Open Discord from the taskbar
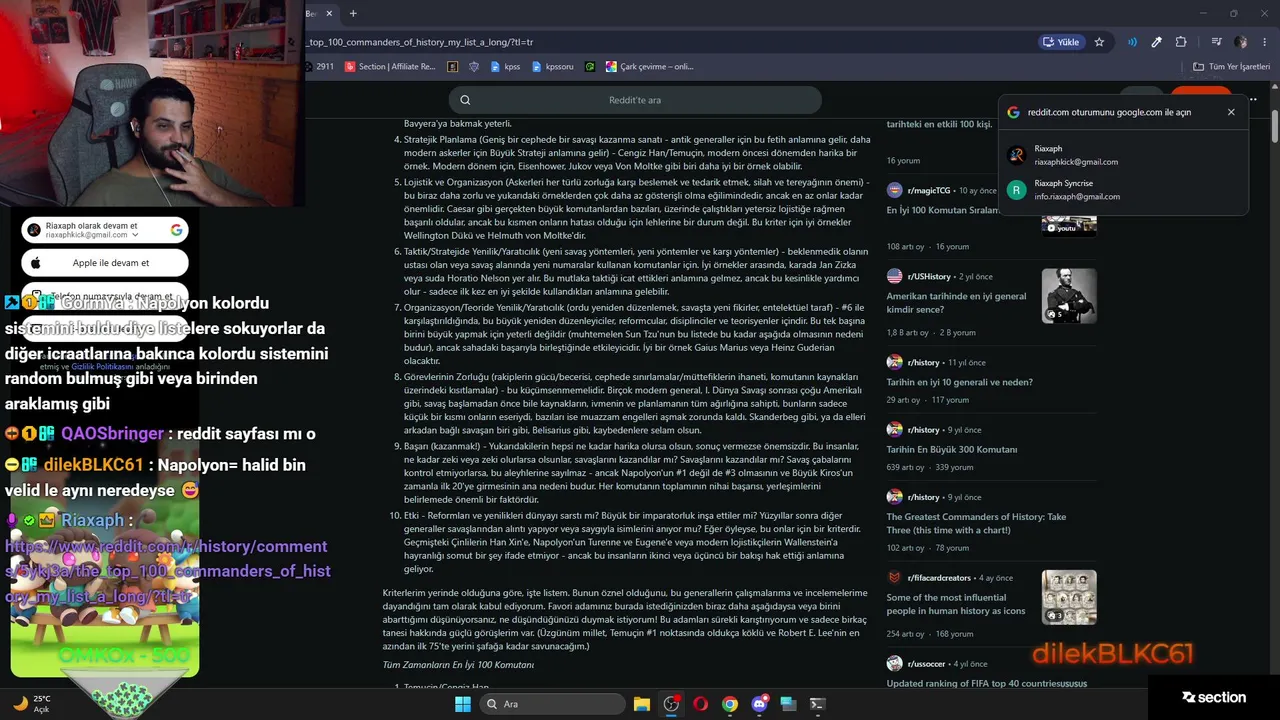Image resolution: width=1280 pixels, height=720 pixels. (759, 704)
